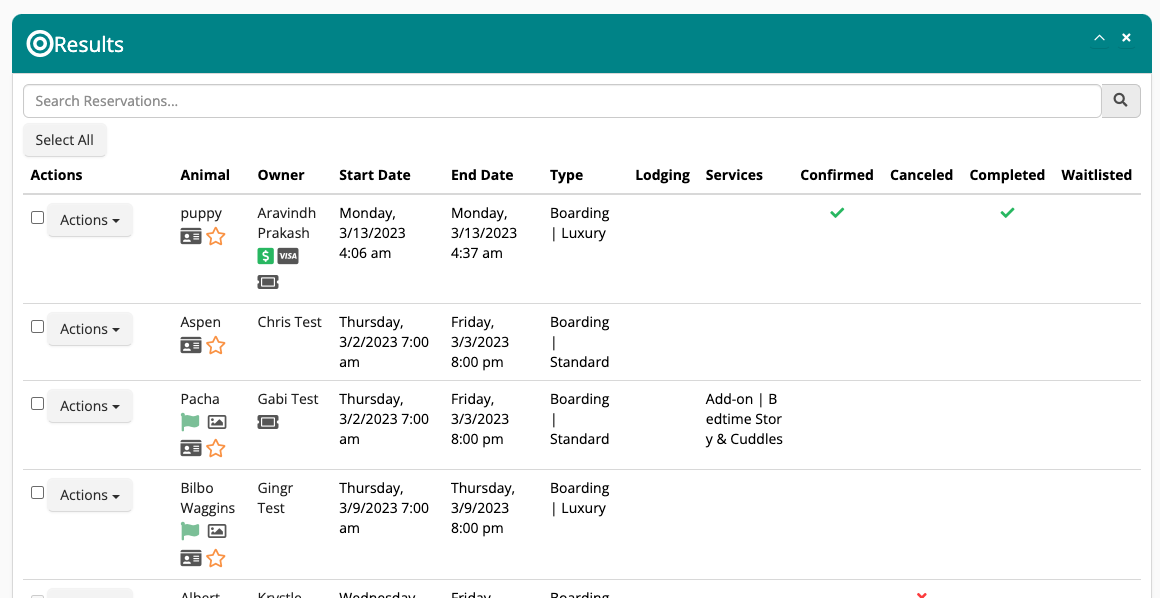
Task: Click the ticket icon under Aravindh Prakash
Action: (x=268, y=282)
